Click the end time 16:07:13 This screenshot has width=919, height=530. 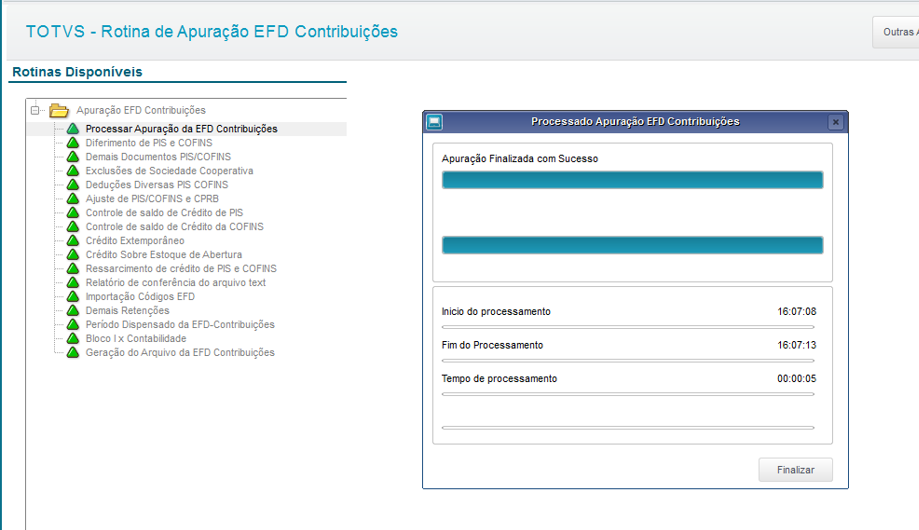click(x=797, y=345)
